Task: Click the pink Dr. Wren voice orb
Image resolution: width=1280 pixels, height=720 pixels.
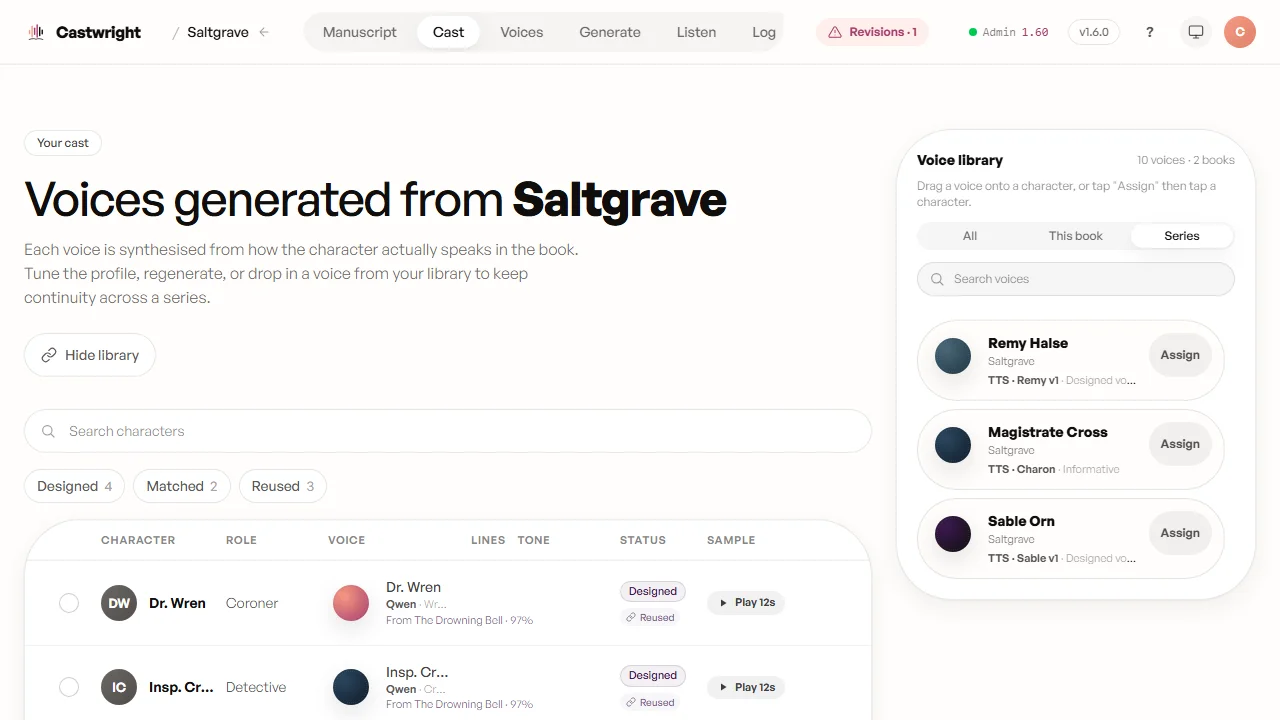Action: point(351,603)
